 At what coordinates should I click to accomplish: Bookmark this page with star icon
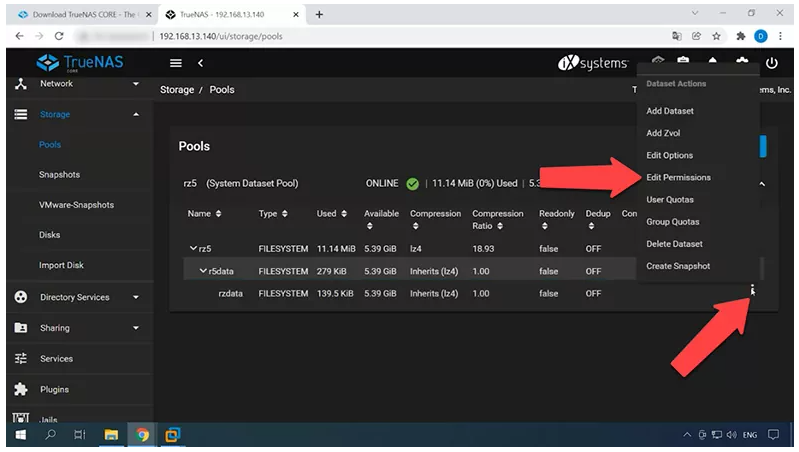[716, 36]
